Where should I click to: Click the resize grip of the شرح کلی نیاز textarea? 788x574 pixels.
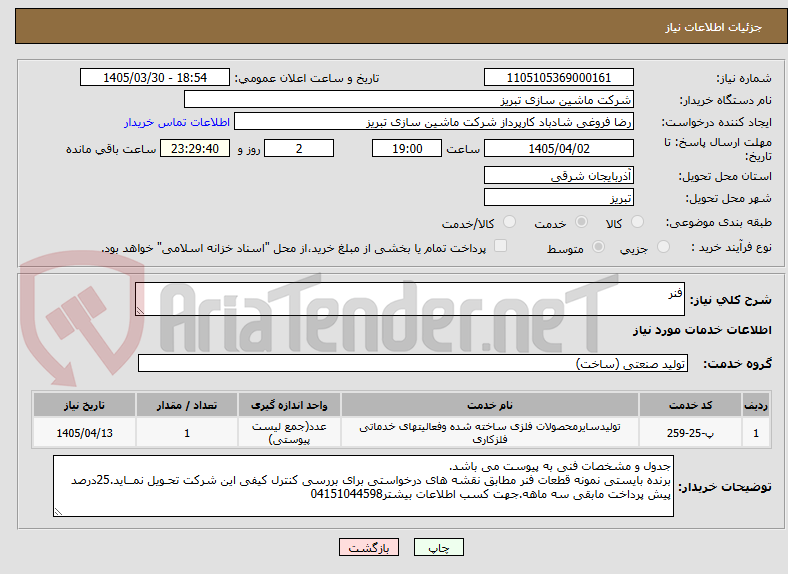pyautogui.click(x=140, y=311)
